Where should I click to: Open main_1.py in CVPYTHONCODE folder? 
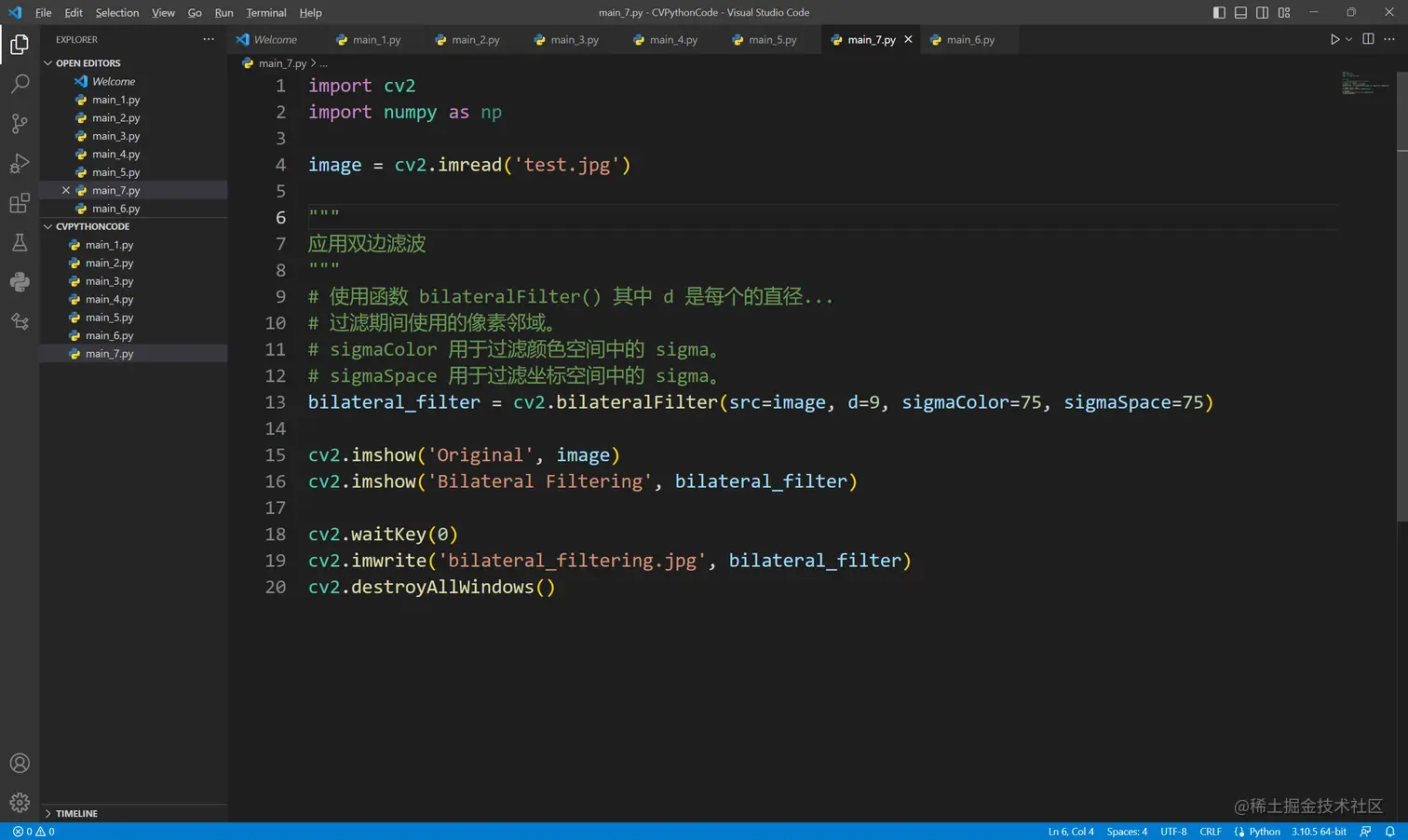(x=133, y=245)
